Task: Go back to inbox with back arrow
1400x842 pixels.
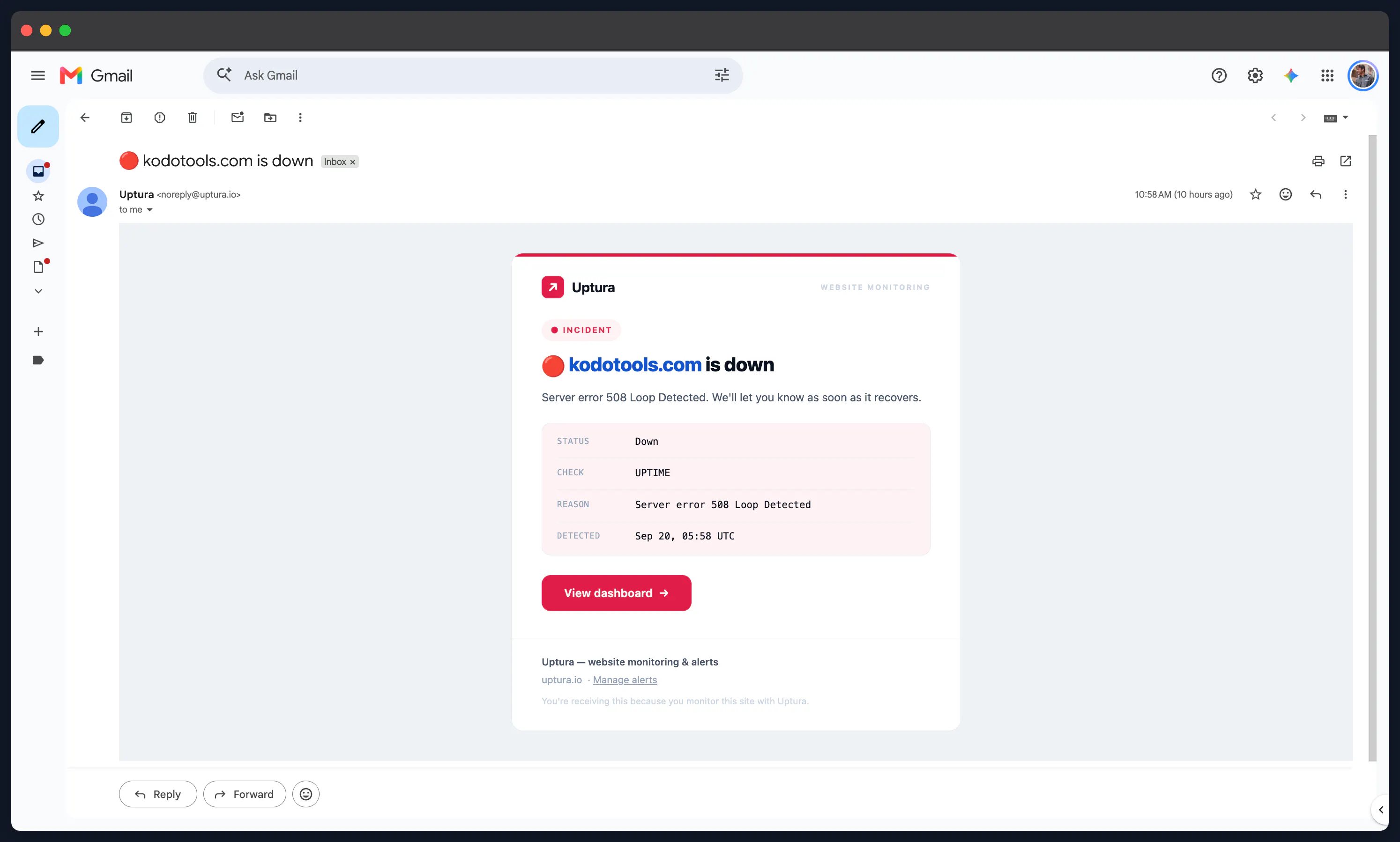Action: pos(85,118)
